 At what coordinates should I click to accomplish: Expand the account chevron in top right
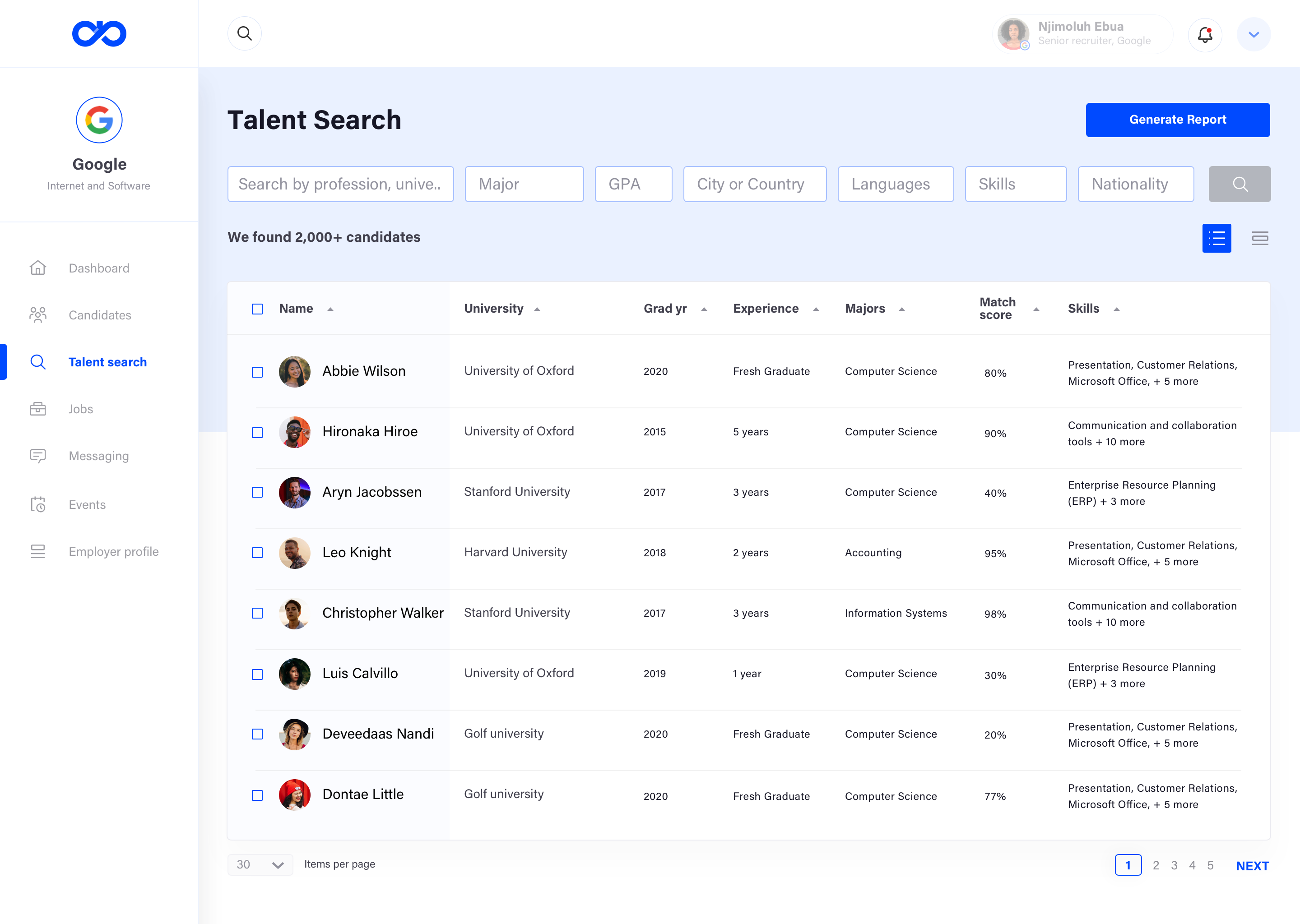(x=1254, y=34)
